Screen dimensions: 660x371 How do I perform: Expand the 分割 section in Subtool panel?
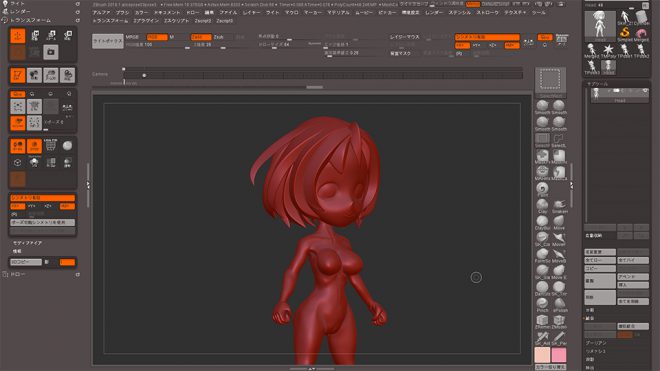pyautogui.click(x=590, y=310)
